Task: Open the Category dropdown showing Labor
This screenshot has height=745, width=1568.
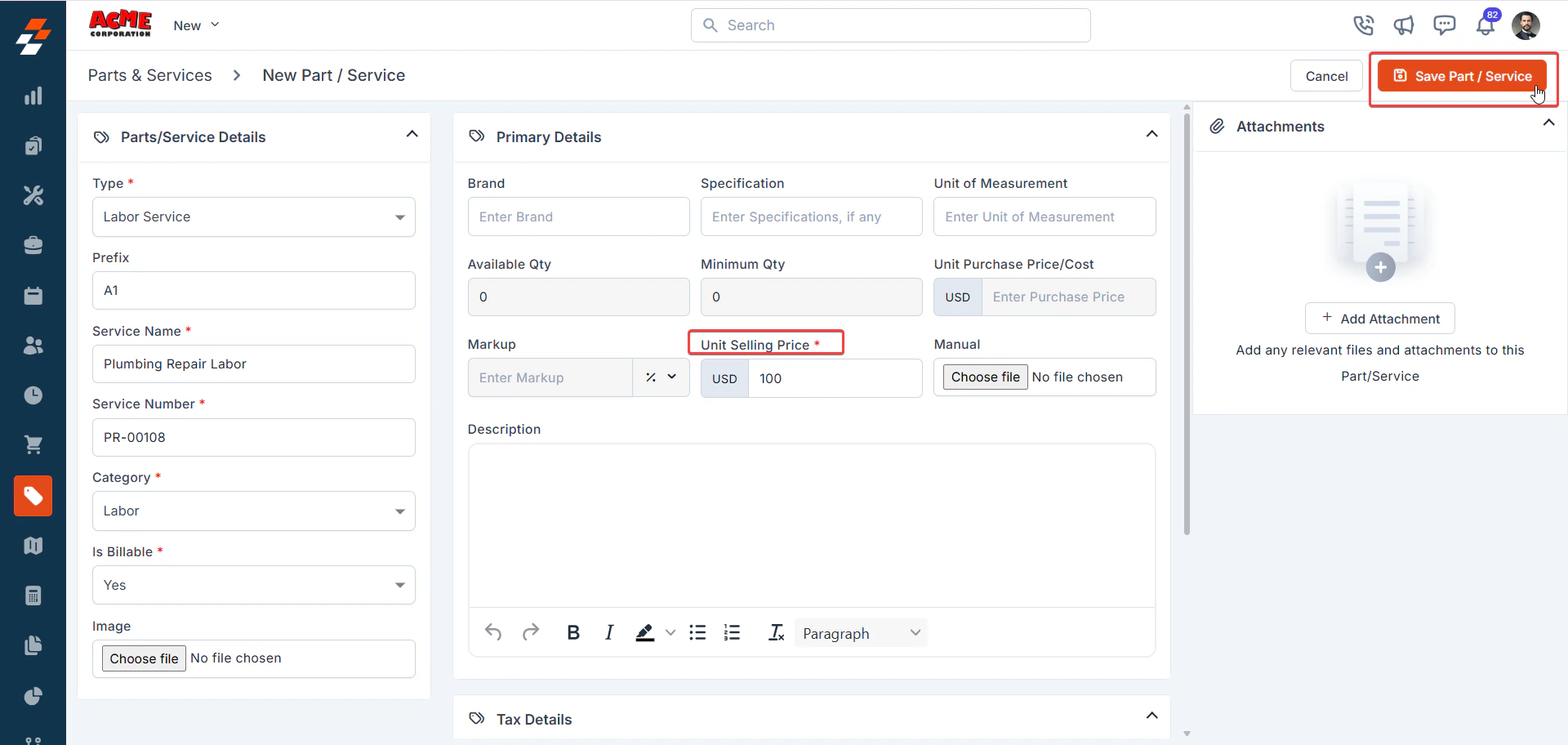Action: click(253, 511)
